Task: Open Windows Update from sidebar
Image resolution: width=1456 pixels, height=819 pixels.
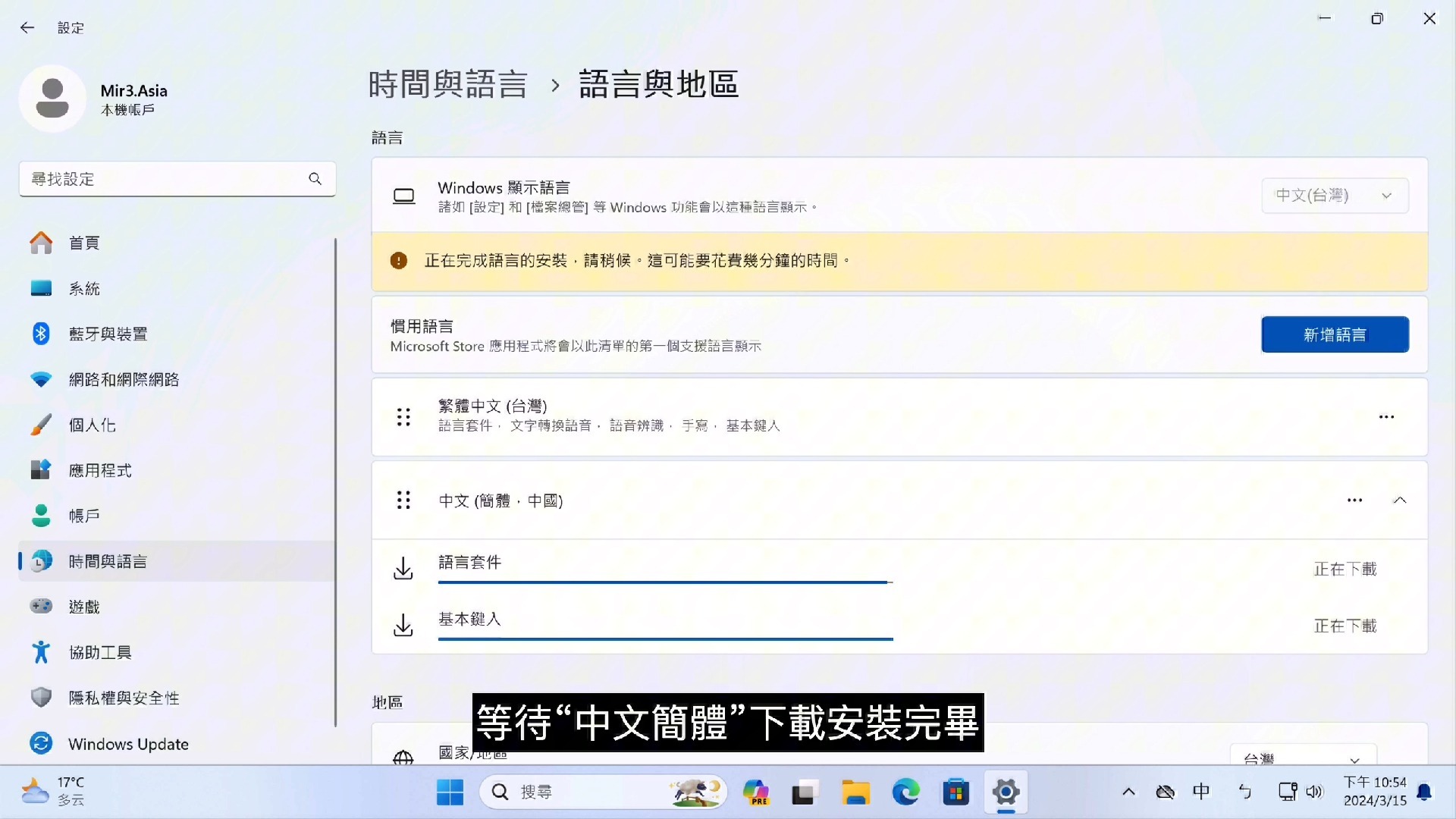Action: coord(127,744)
